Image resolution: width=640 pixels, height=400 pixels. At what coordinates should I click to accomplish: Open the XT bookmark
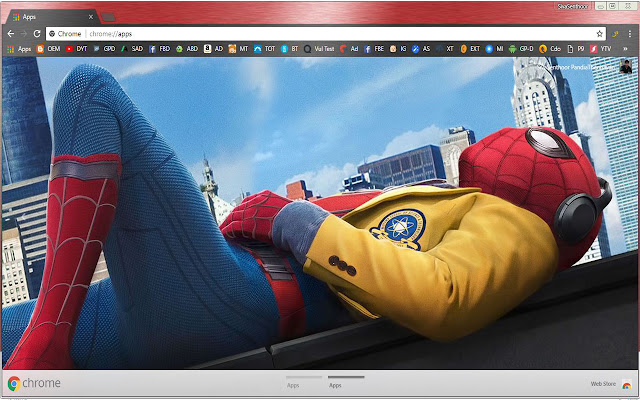click(445, 49)
